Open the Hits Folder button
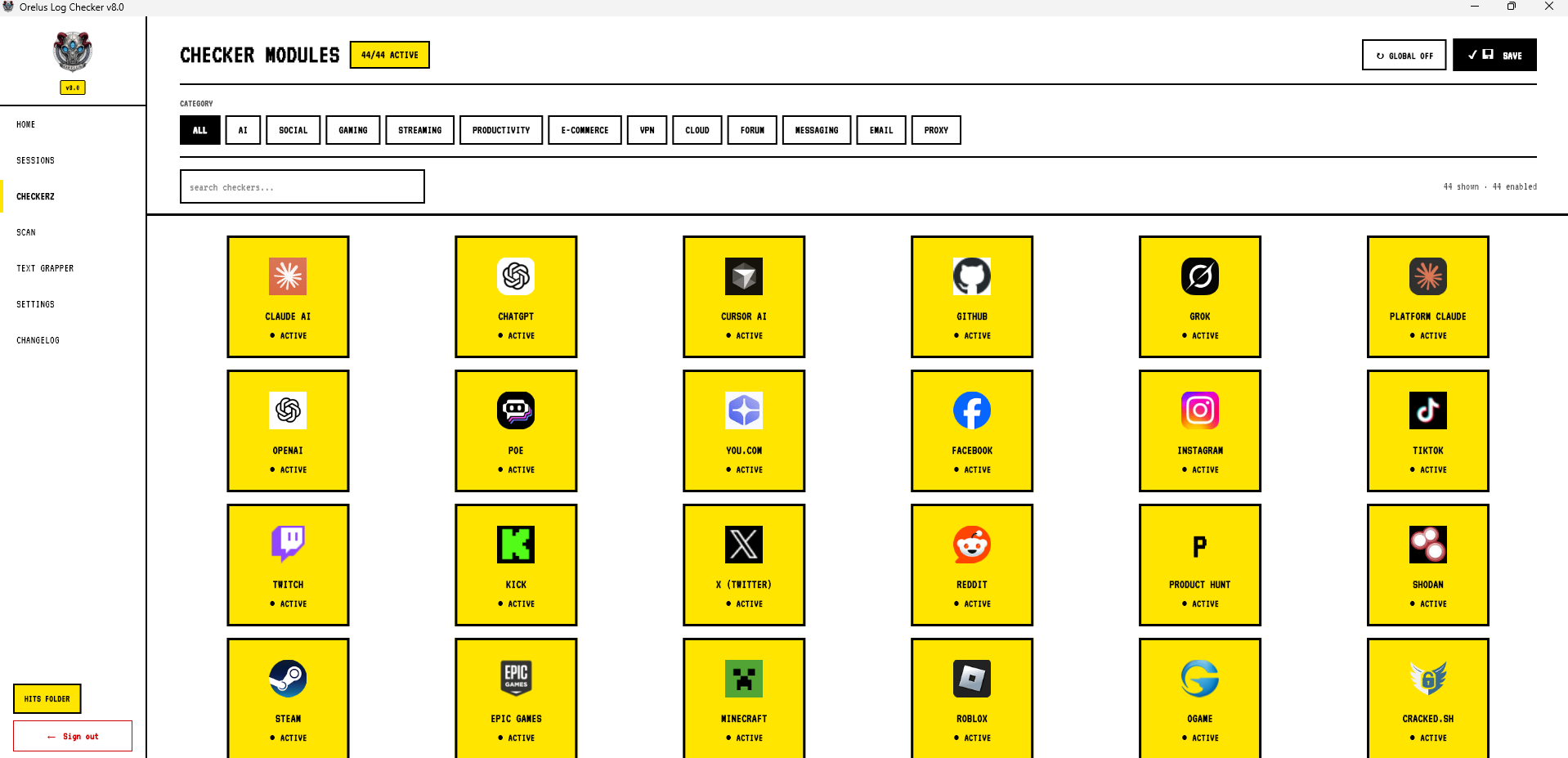 (x=47, y=699)
